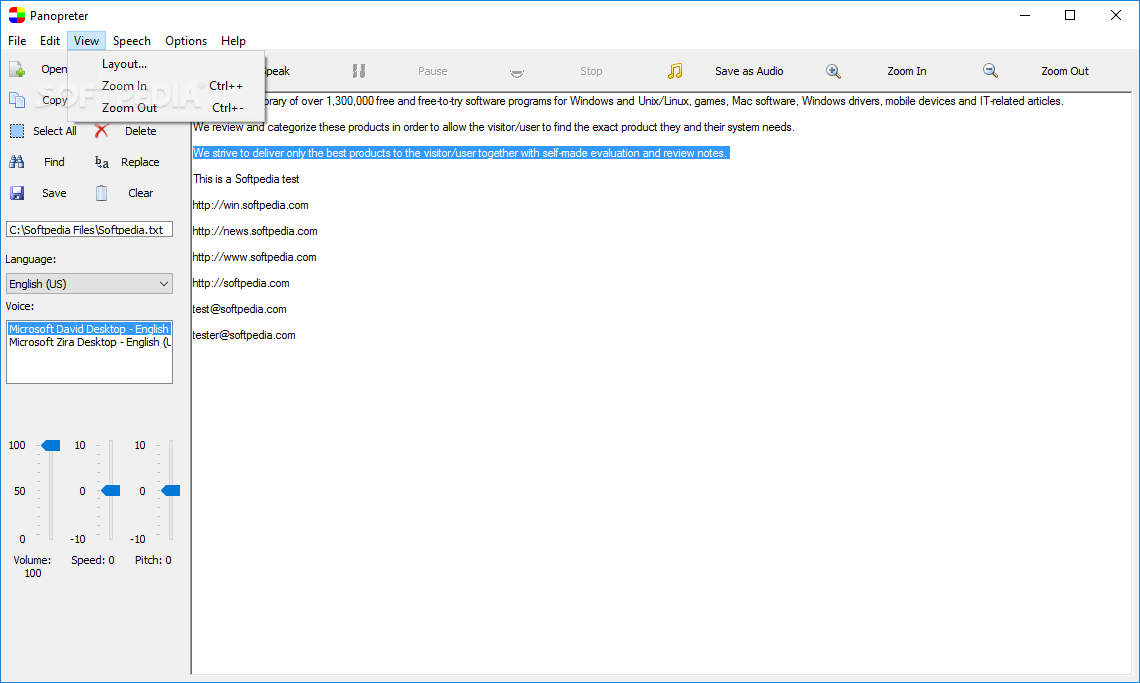Click the clipboard Clear icon

point(101,193)
